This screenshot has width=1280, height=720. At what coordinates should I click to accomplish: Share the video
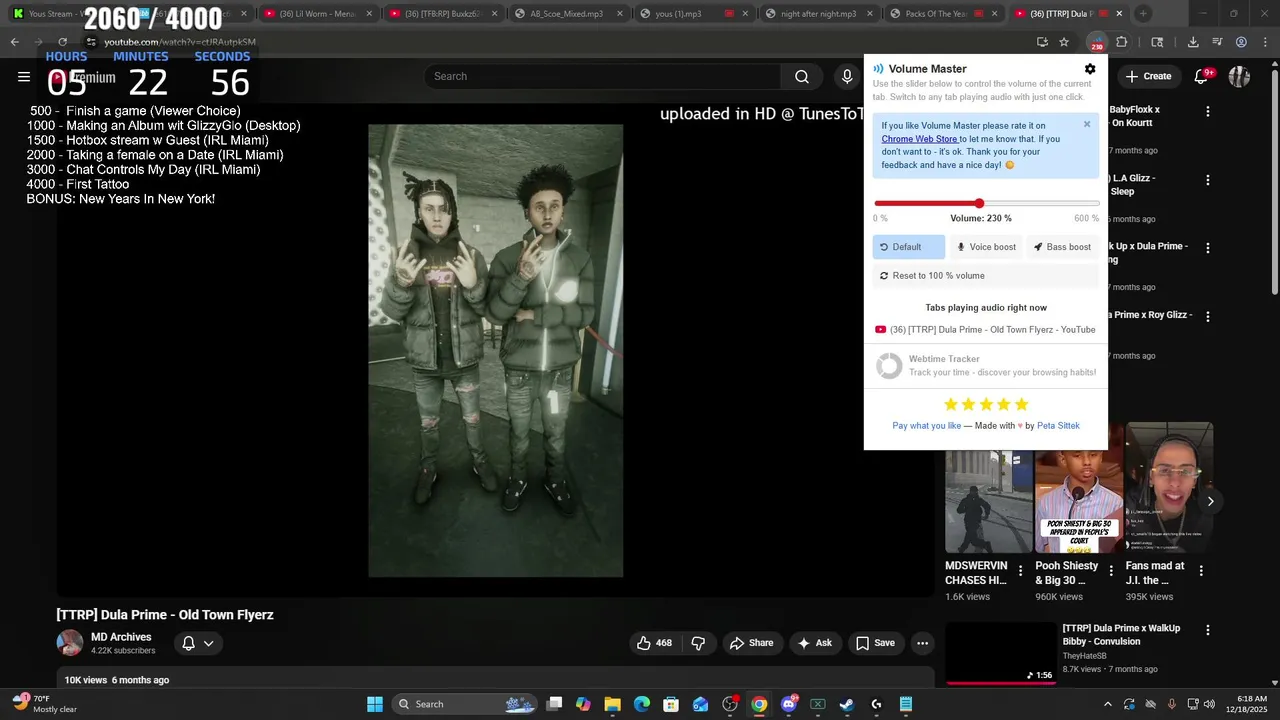click(751, 643)
